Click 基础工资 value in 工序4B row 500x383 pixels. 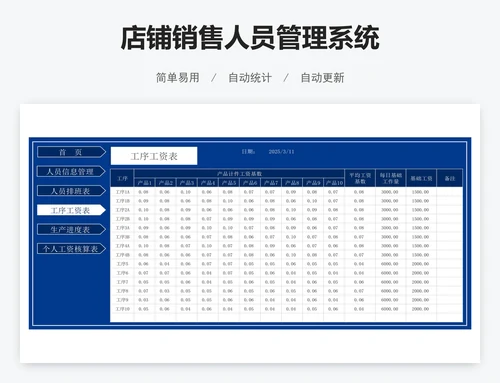[420, 255]
